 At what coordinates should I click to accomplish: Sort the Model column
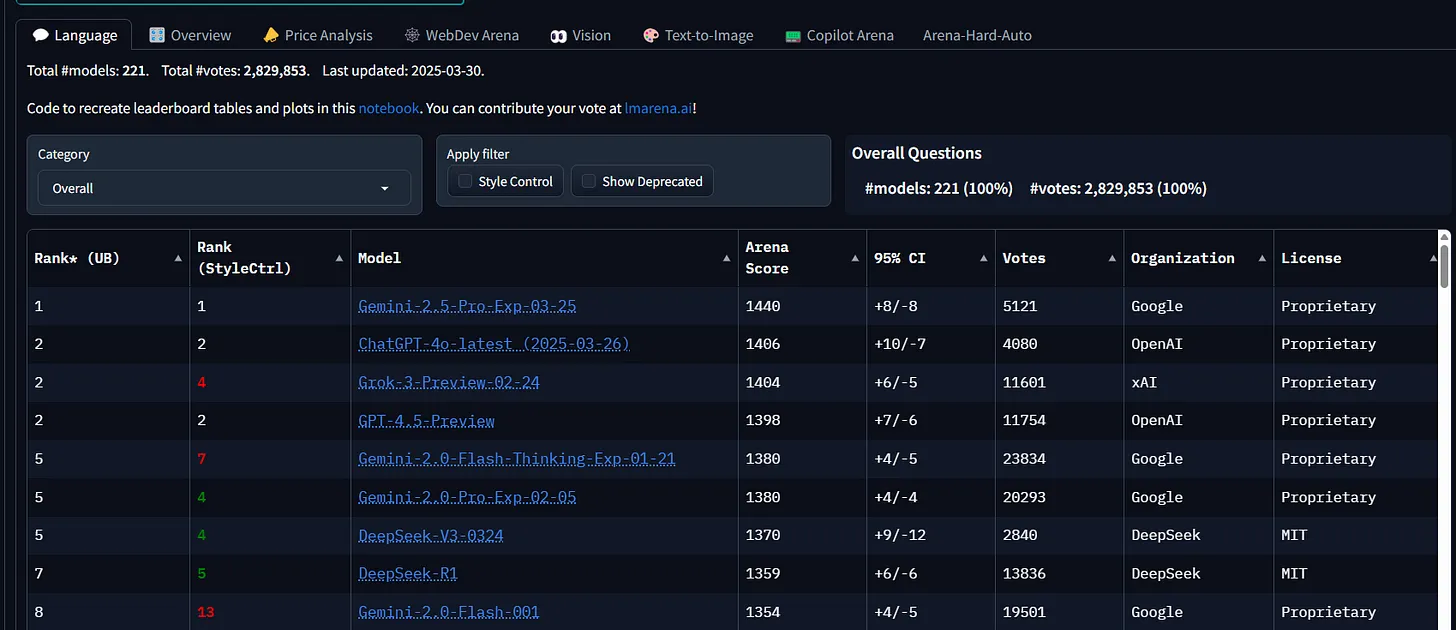[x=726, y=258]
